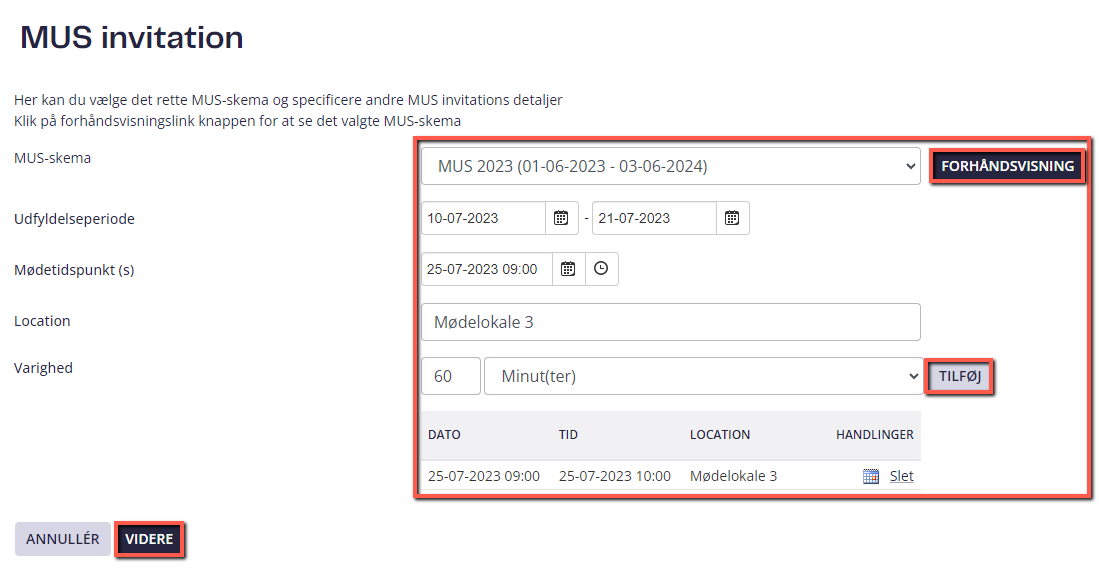Click the start date field 10-07-2023
1099x572 pixels.
click(x=484, y=218)
